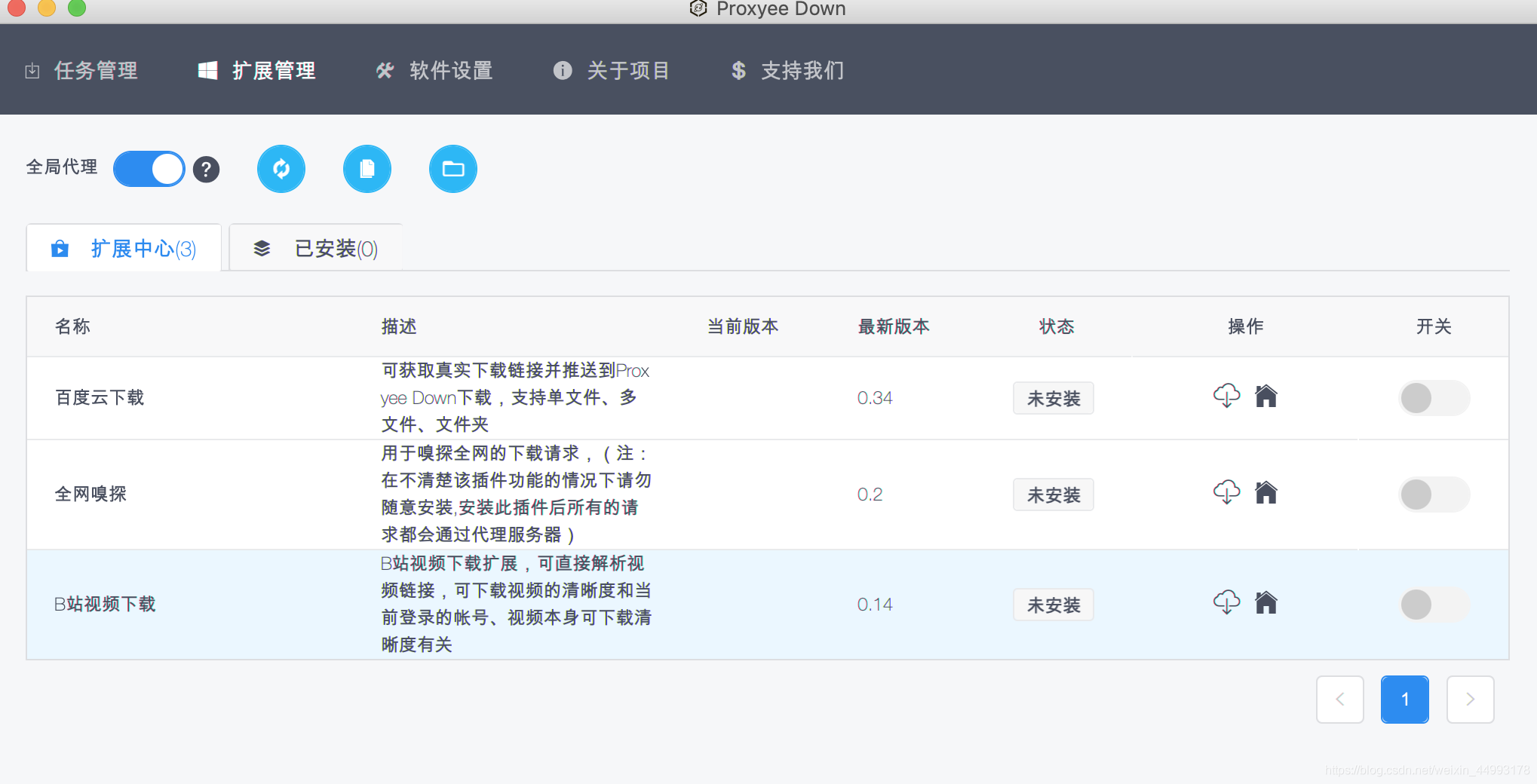
Task: Open 软件设置 in the top navigation
Action: (434, 71)
